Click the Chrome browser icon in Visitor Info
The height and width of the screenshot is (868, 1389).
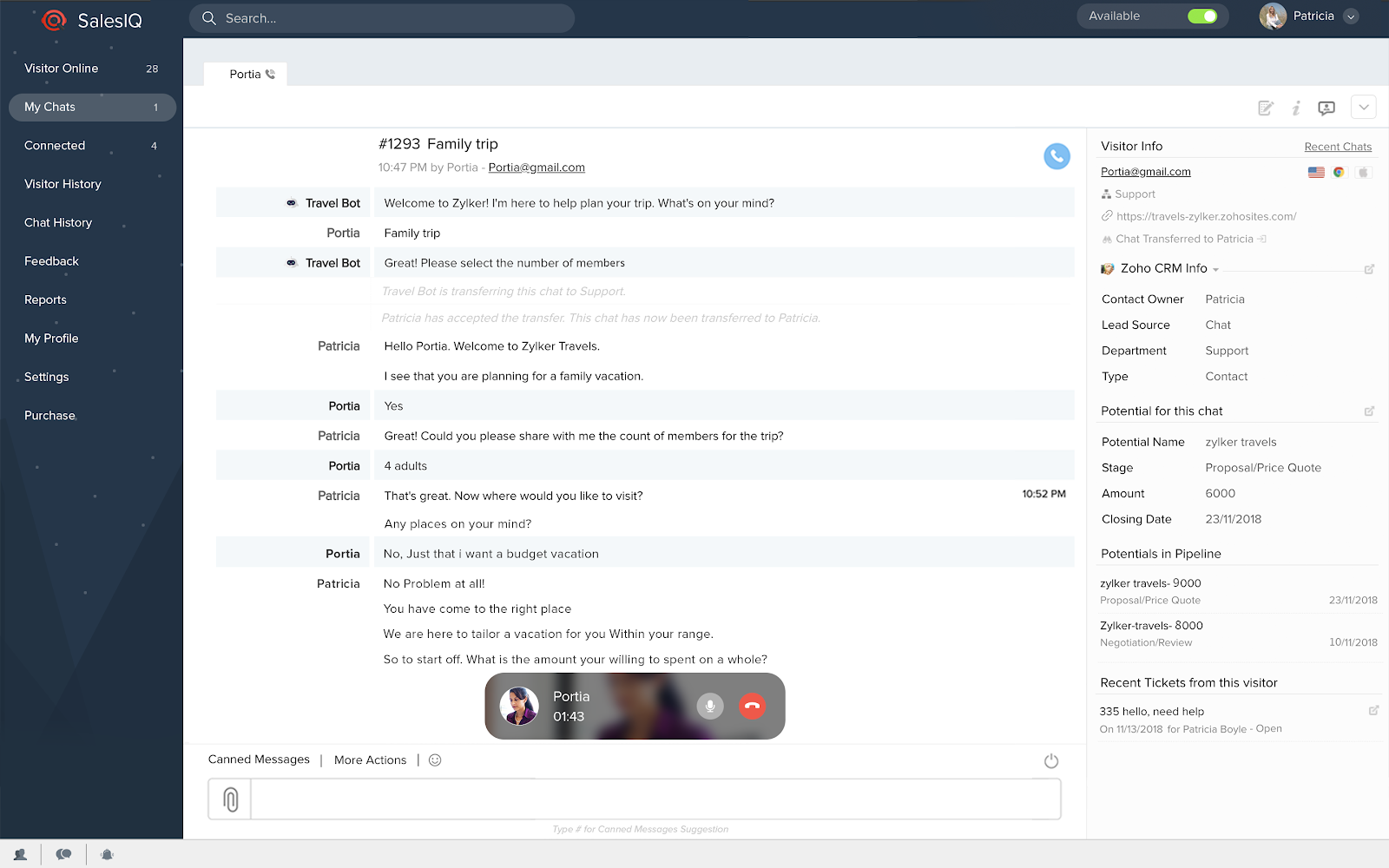1339,172
